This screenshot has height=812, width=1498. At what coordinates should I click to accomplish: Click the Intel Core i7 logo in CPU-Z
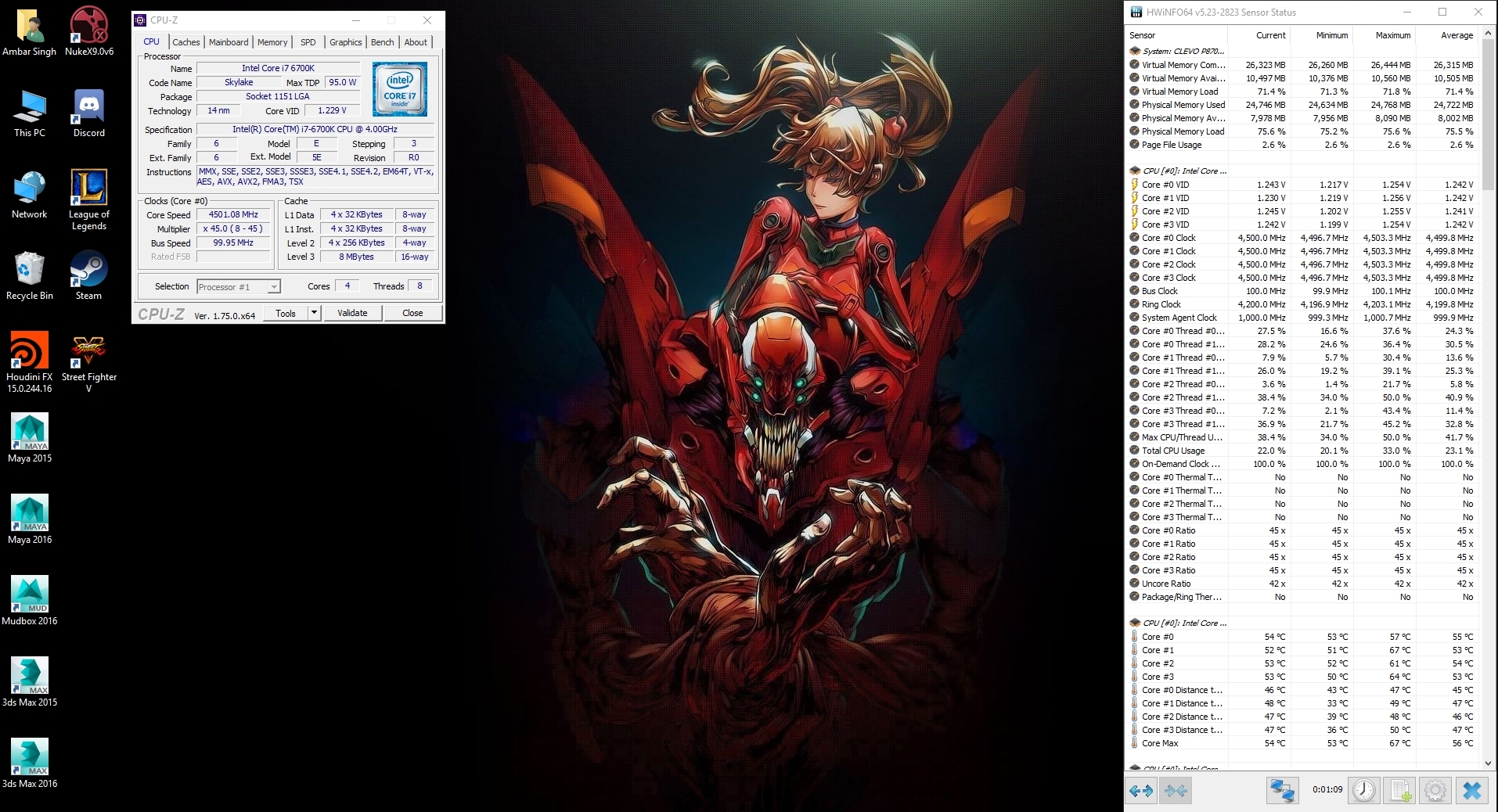(400, 89)
